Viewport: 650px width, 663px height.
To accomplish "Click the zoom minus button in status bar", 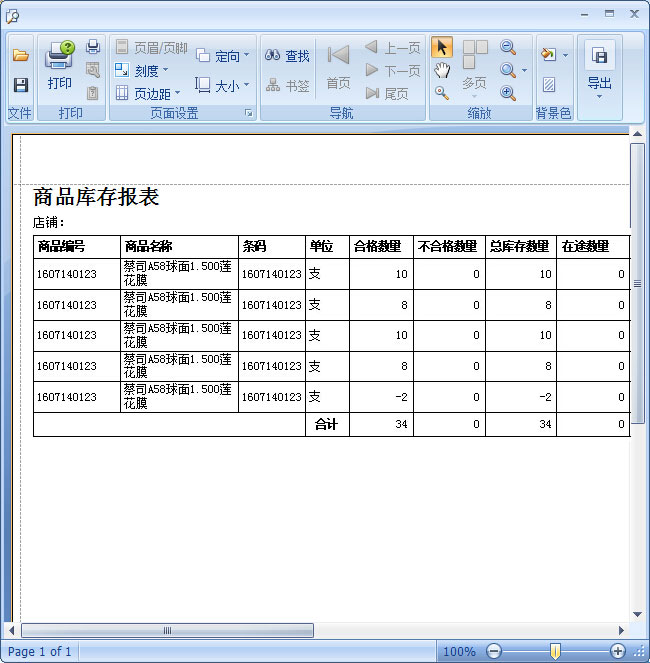I will coord(493,651).
